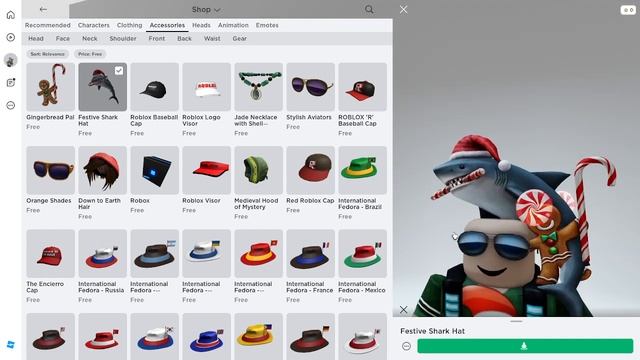Select the Robox item thumbnail
The width and height of the screenshot is (640, 360).
click(155, 170)
